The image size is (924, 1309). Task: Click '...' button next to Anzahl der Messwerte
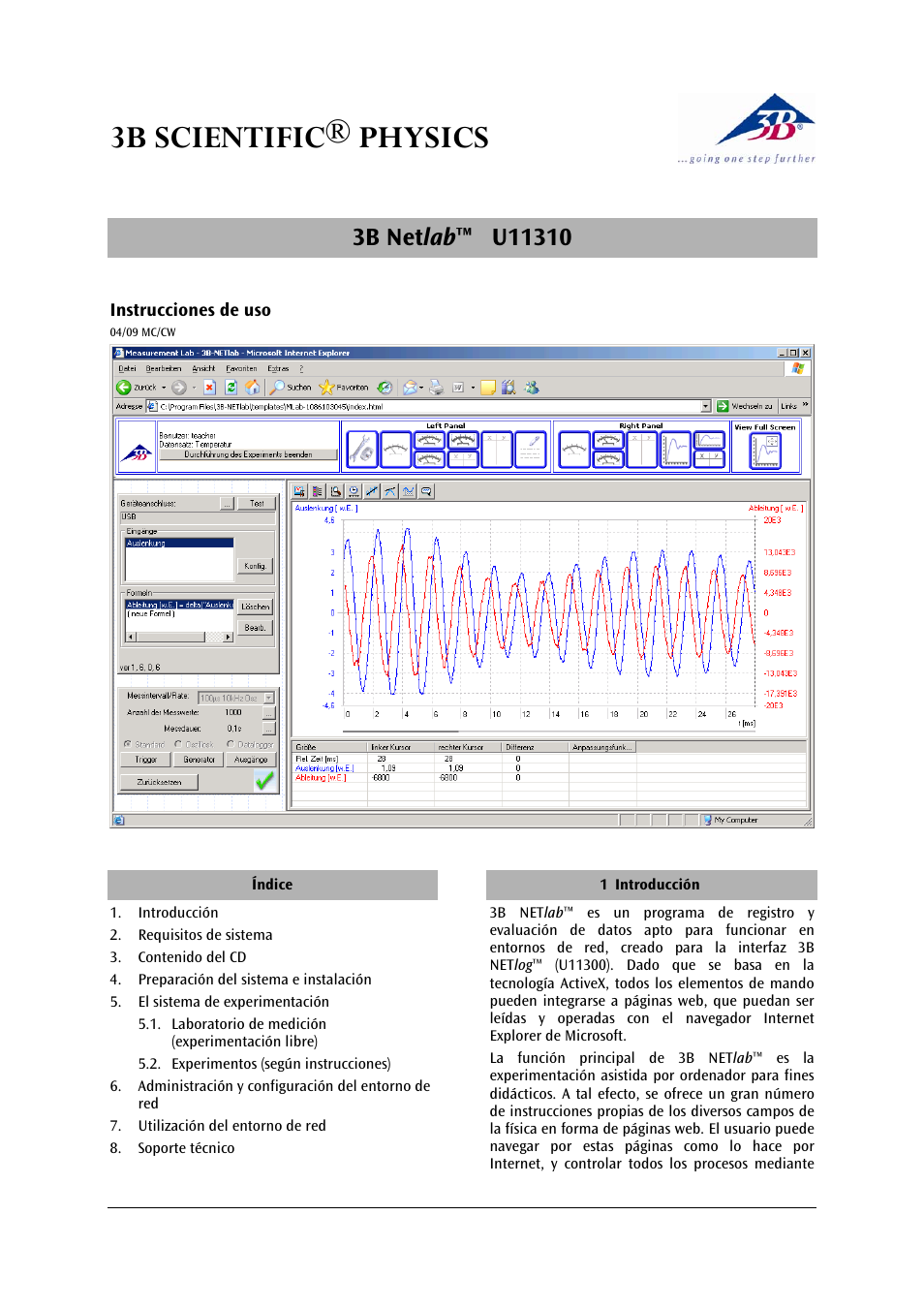269,713
